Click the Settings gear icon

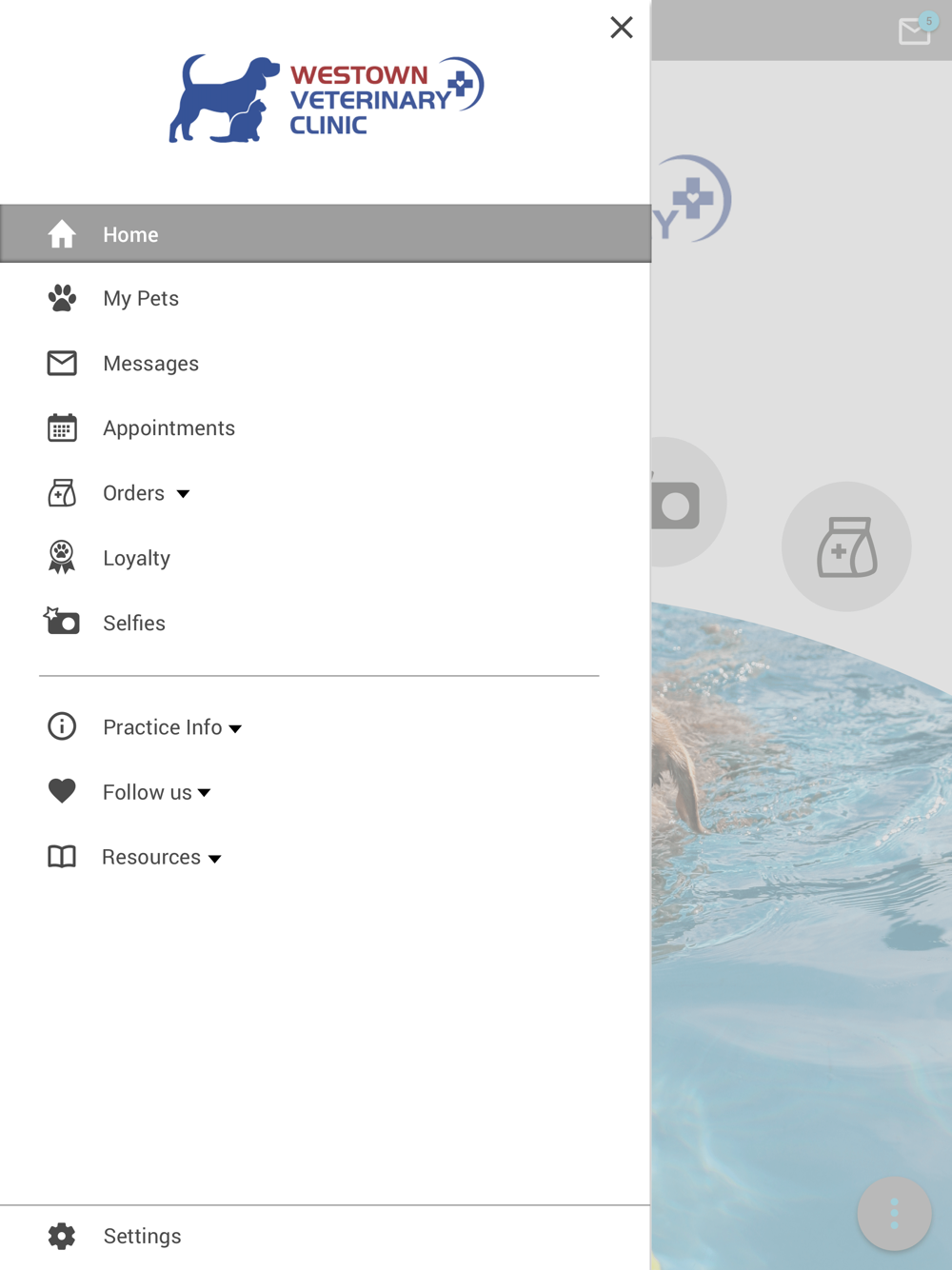62,1236
